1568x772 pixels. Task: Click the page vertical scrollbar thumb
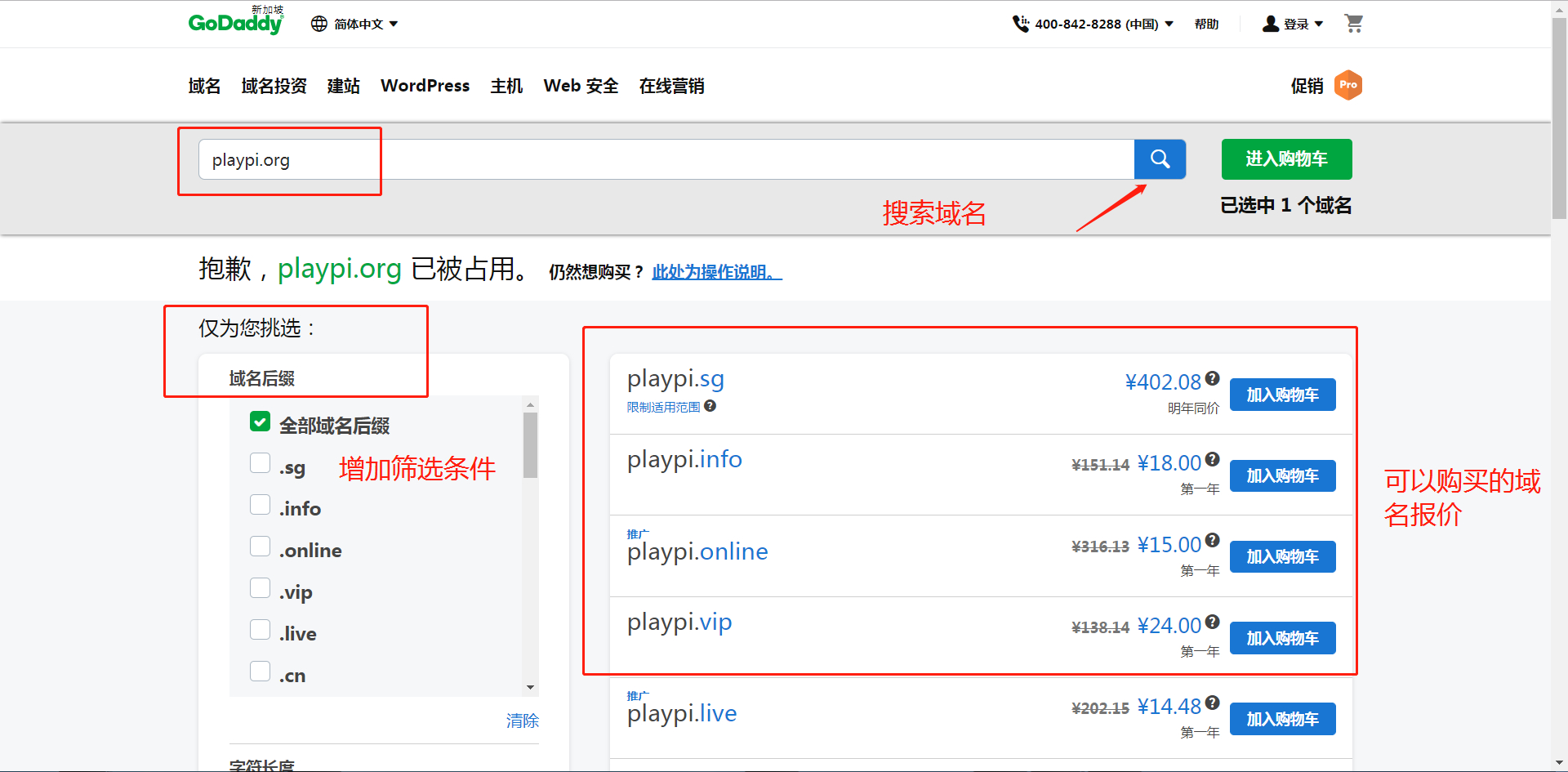(x=1559, y=118)
